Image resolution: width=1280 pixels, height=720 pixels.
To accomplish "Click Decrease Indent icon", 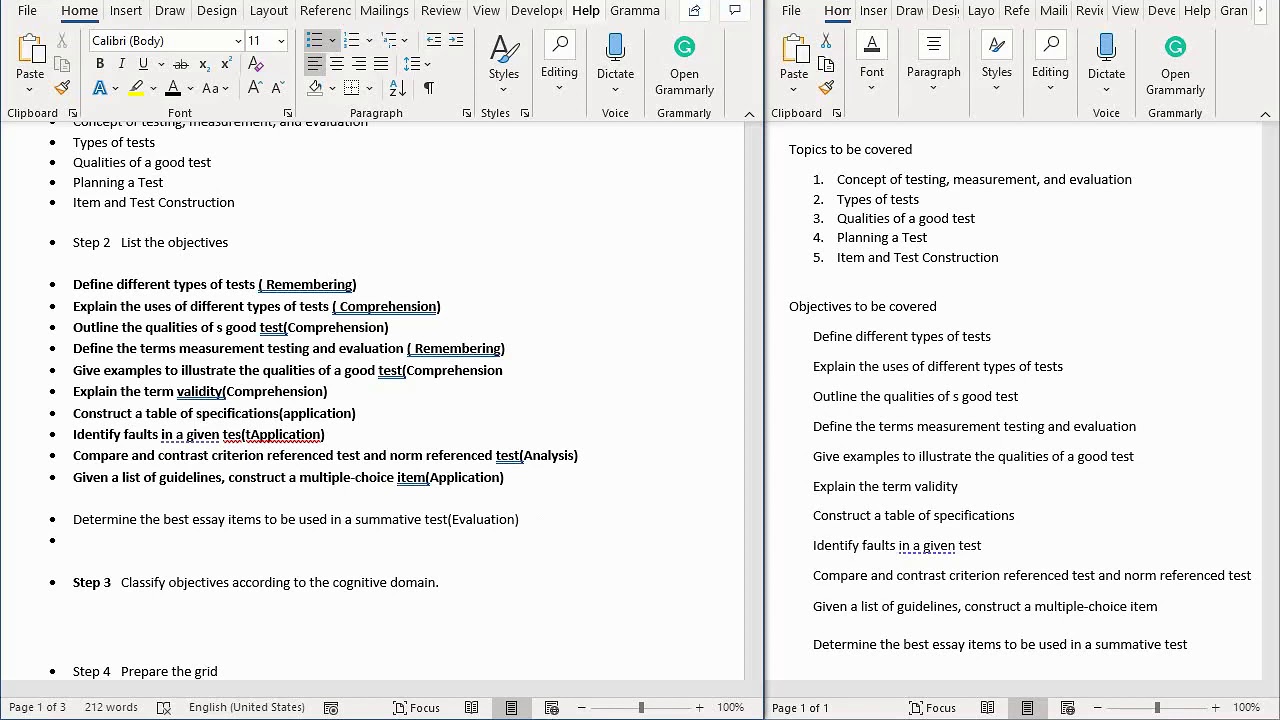I will (434, 40).
